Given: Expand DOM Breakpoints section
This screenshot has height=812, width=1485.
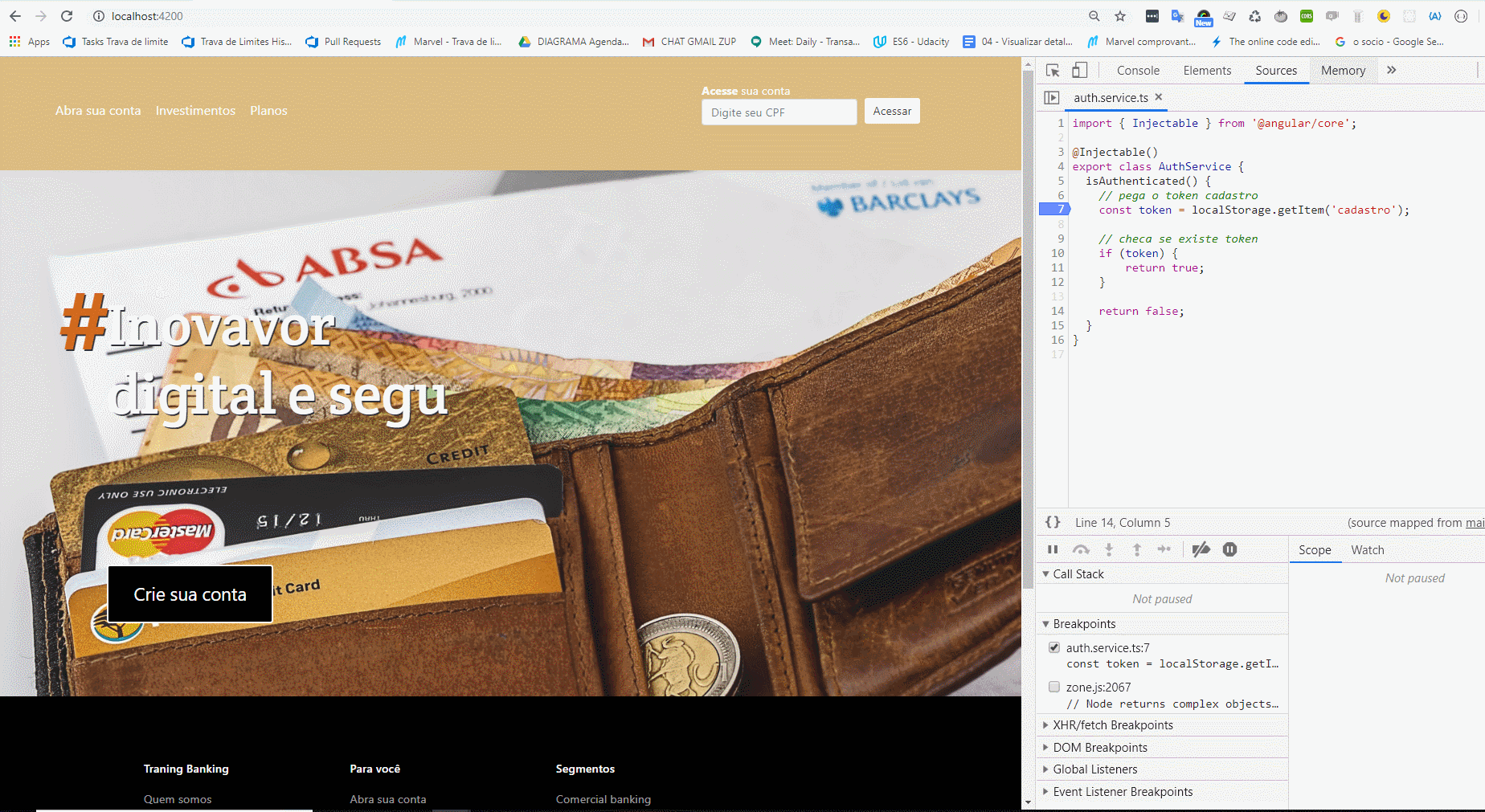Looking at the screenshot, I should [x=1095, y=748].
